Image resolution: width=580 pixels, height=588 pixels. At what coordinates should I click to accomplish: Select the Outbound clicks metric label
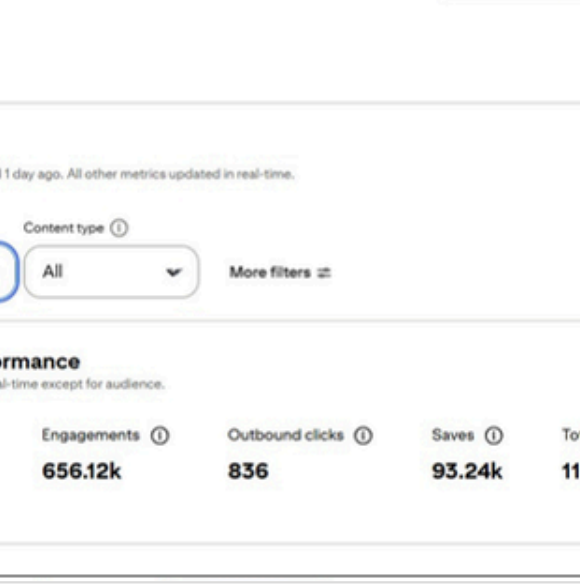pos(285,435)
